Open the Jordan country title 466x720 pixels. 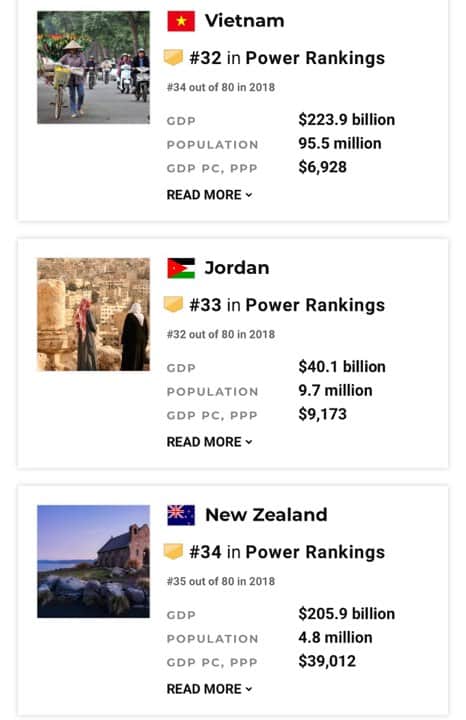point(237,268)
